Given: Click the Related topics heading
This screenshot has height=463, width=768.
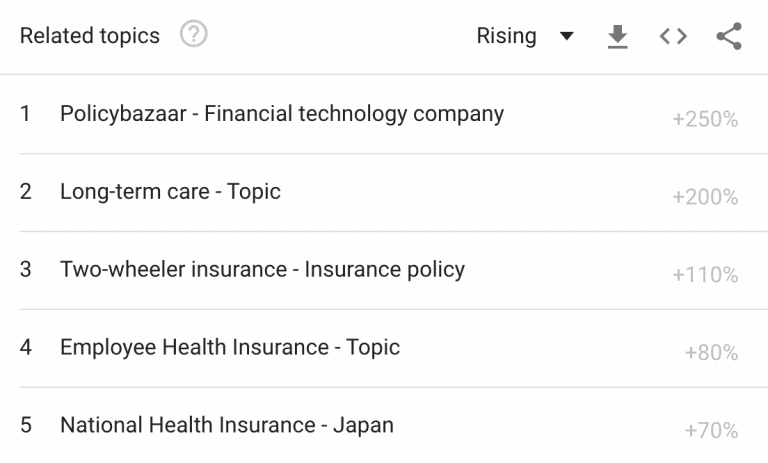Looking at the screenshot, I should coord(90,36).
